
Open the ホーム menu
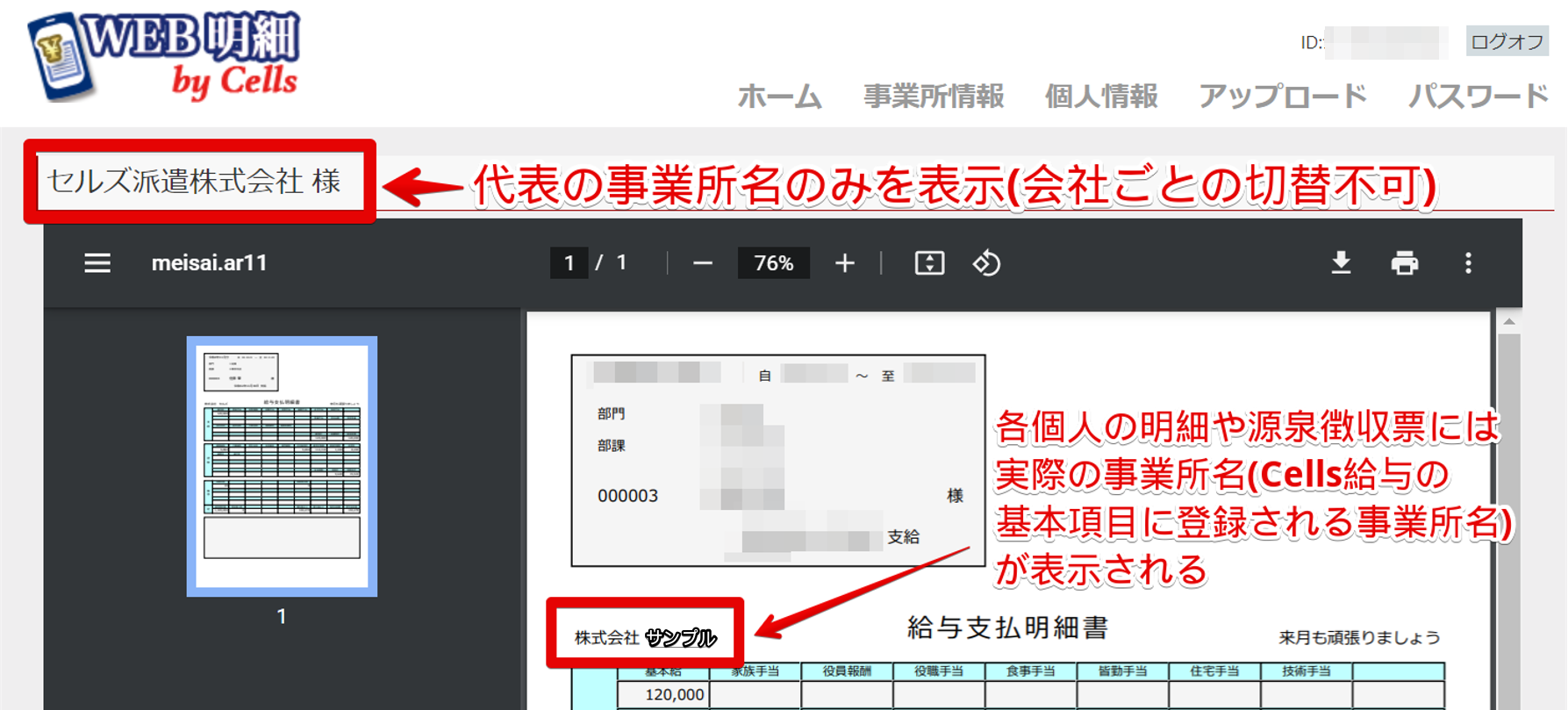click(x=779, y=97)
